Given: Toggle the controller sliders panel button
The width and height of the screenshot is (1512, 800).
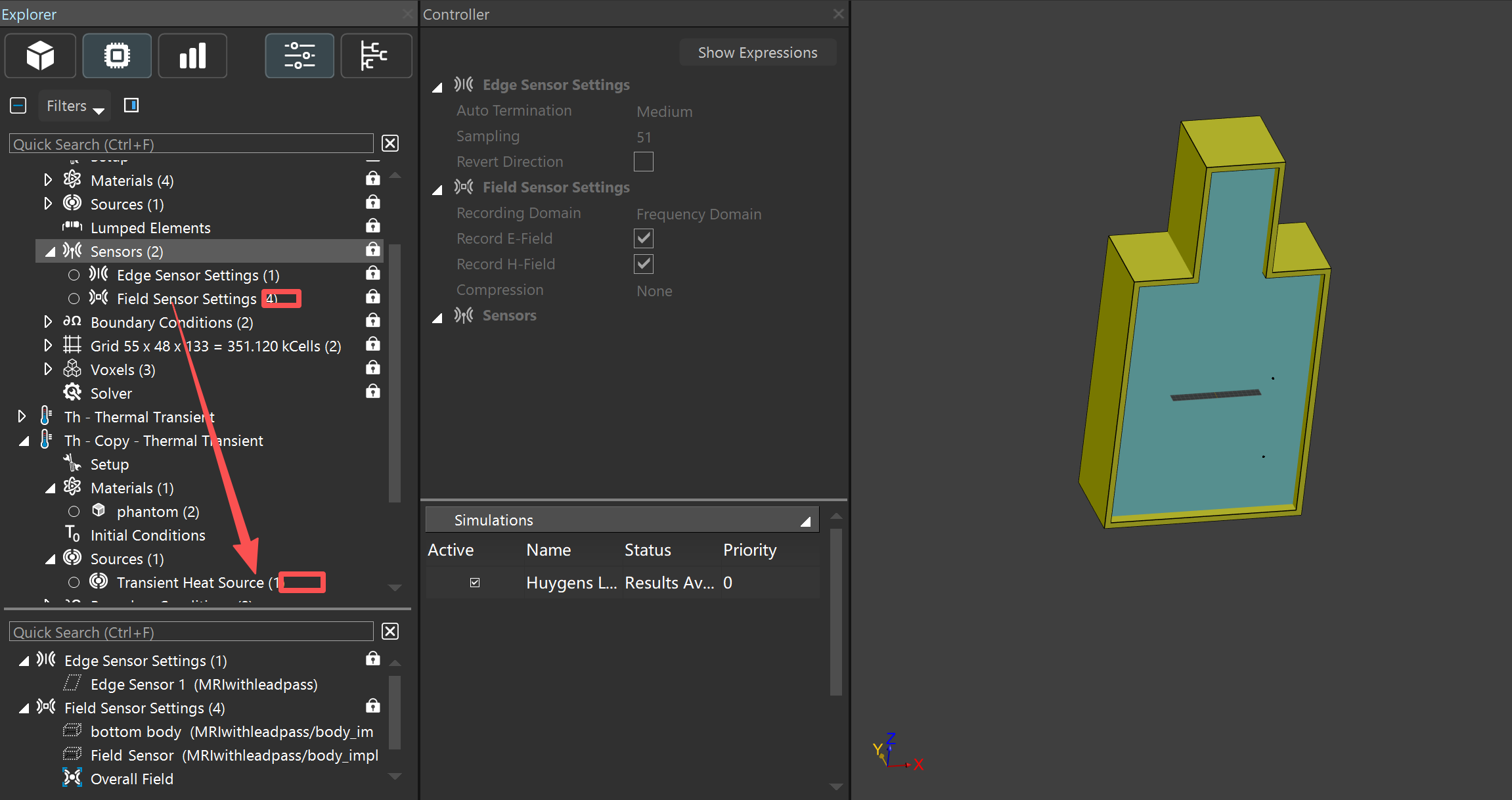Looking at the screenshot, I should 300,56.
